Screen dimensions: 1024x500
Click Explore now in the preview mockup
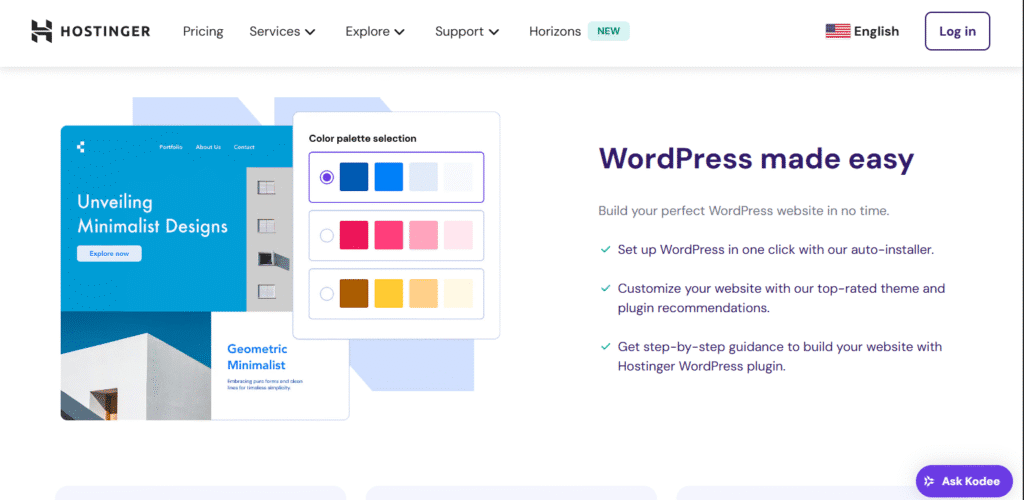[x=109, y=253]
